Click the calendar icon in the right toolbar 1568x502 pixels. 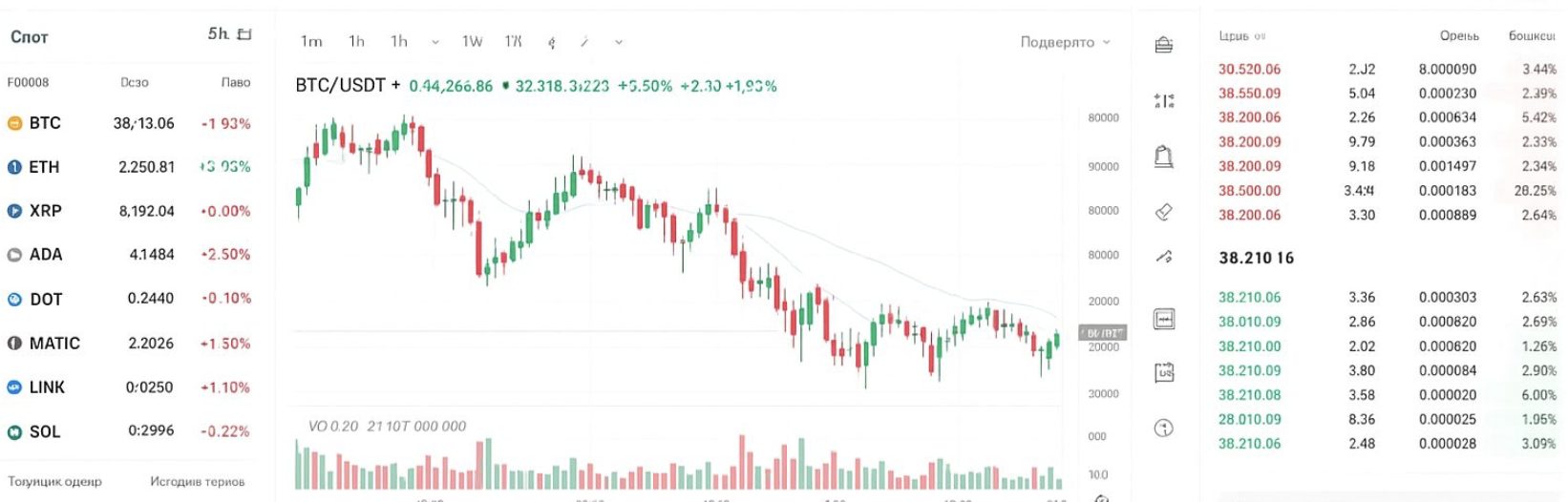(1163, 372)
